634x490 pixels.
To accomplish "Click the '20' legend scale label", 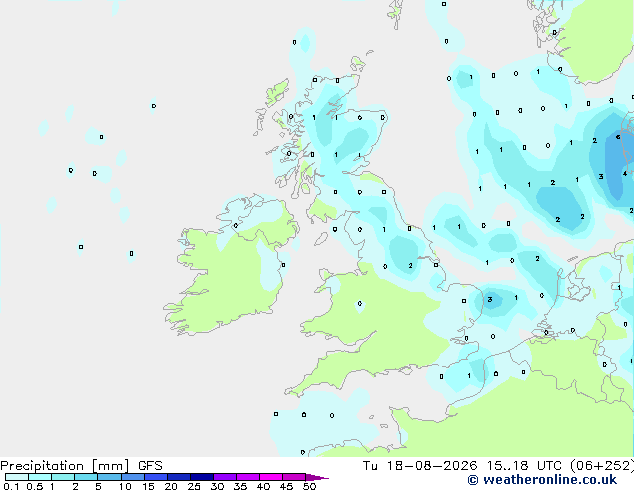I will pos(171,486).
